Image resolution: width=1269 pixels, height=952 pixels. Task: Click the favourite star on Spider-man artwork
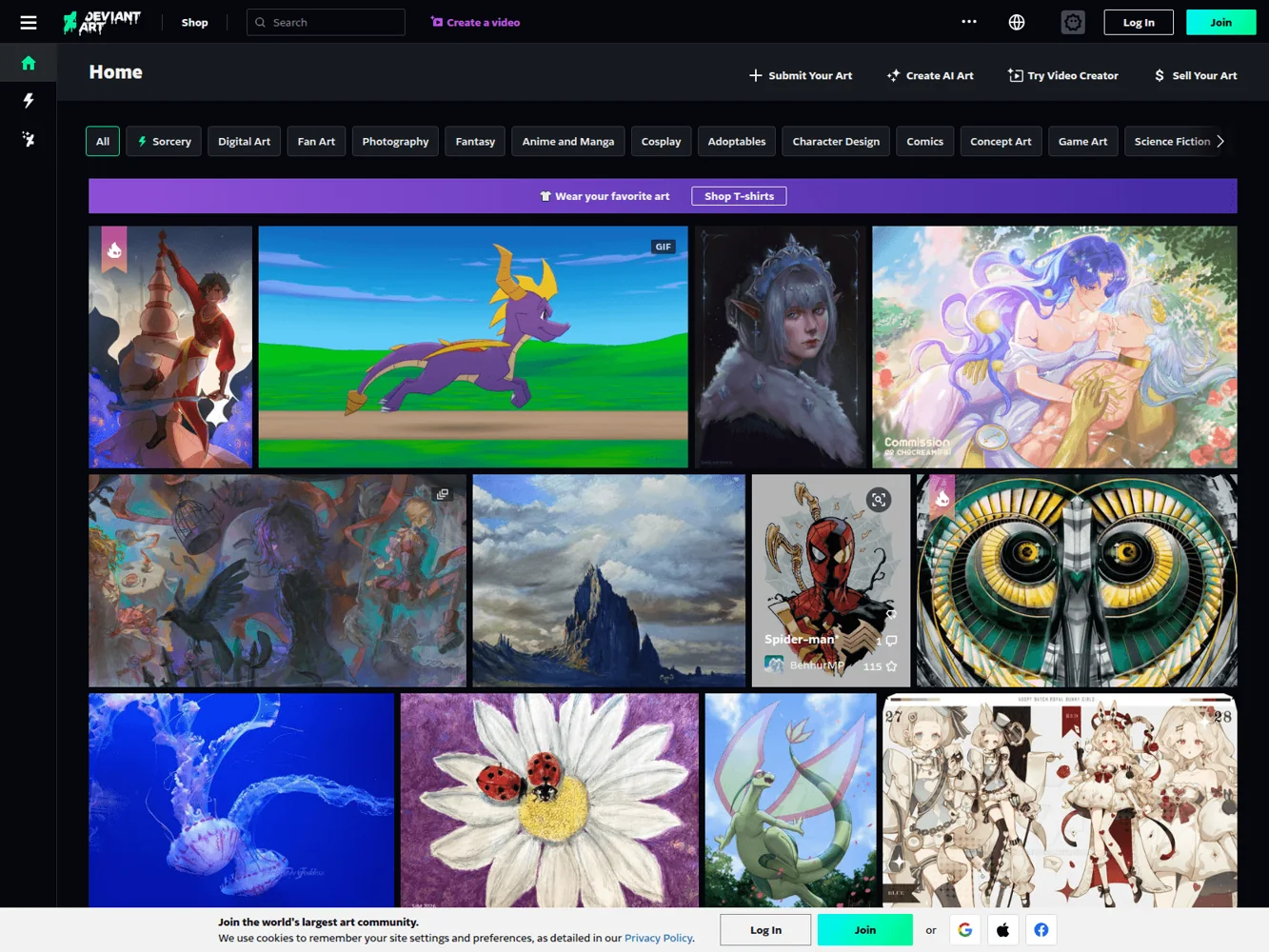(892, 666)
